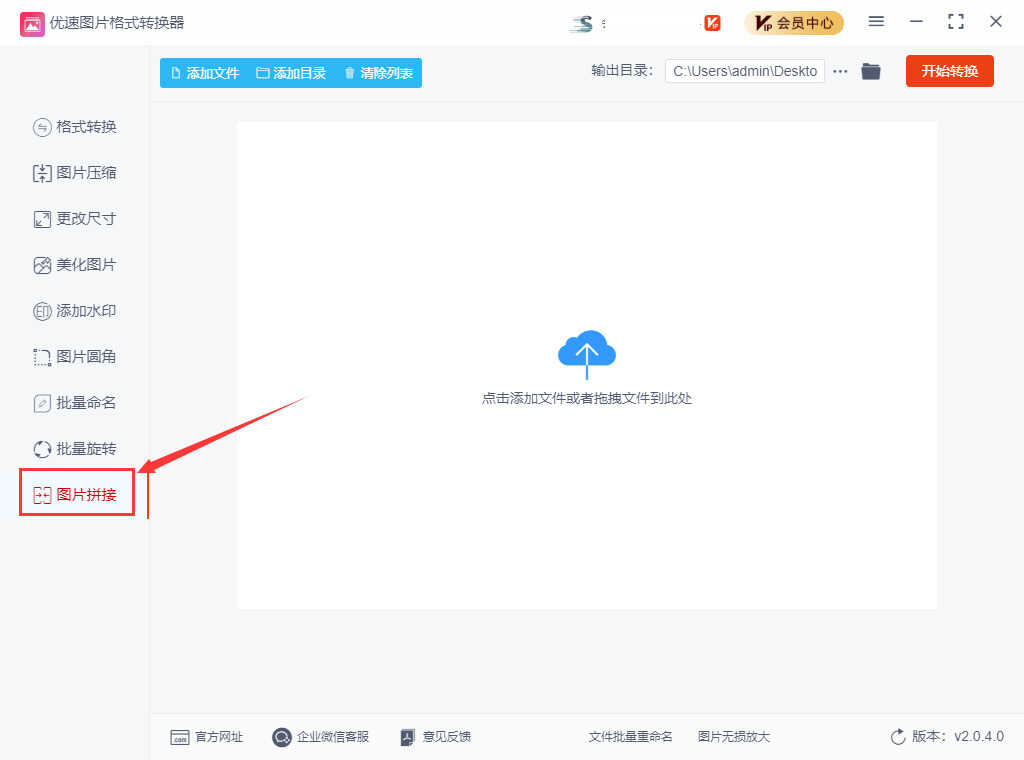Open the hamburger menu in title bar
Viewport: 1024px width, 760px height.
click(x=876, y=22)
